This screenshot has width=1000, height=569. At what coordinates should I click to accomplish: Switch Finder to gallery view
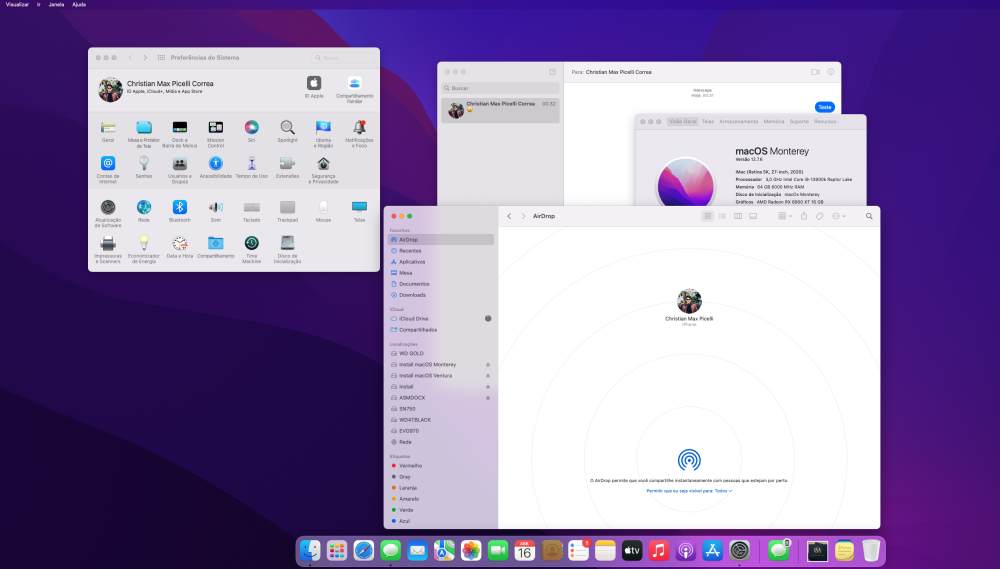[753, 216]
